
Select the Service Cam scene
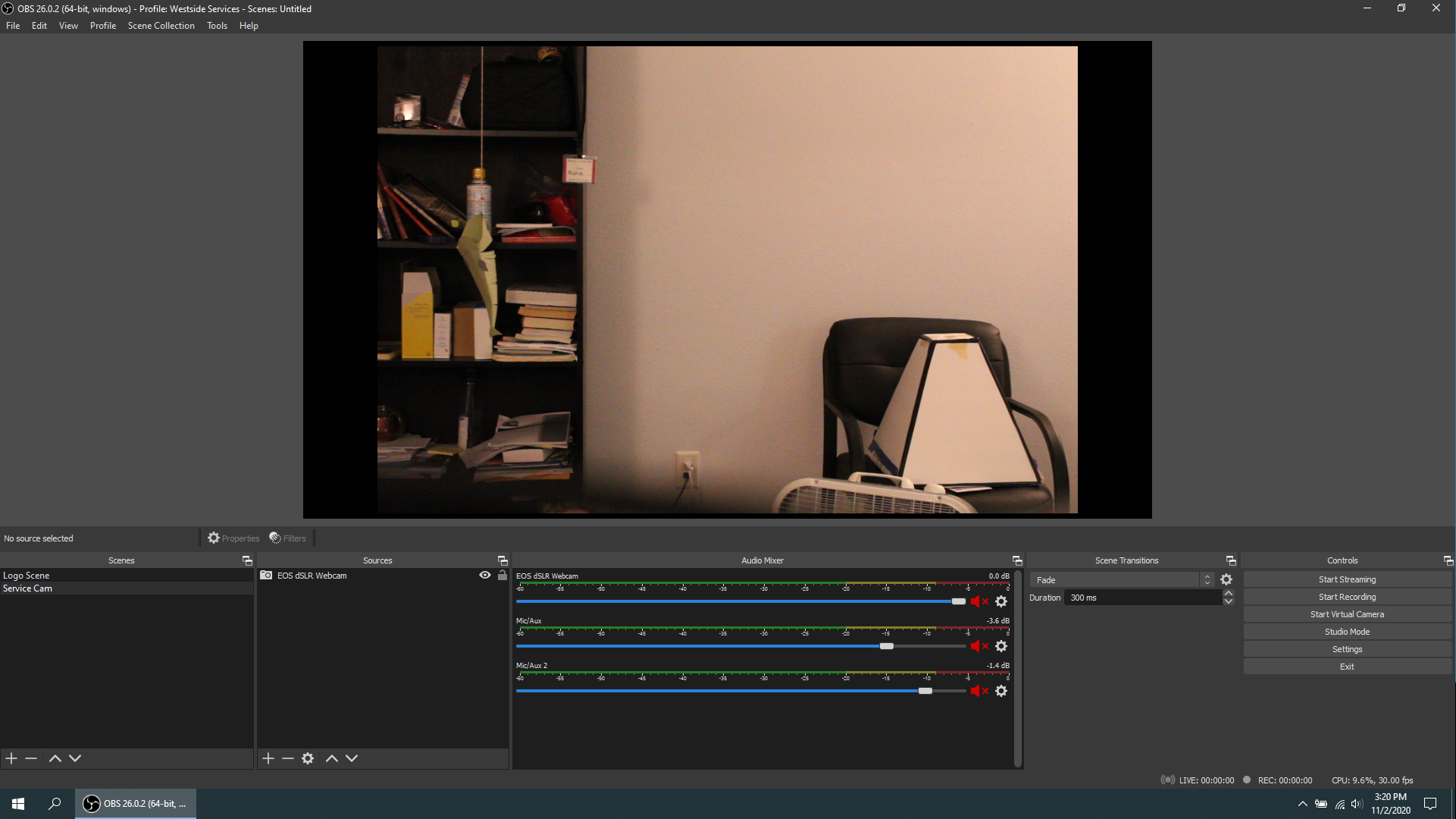[x=27, y=588]
